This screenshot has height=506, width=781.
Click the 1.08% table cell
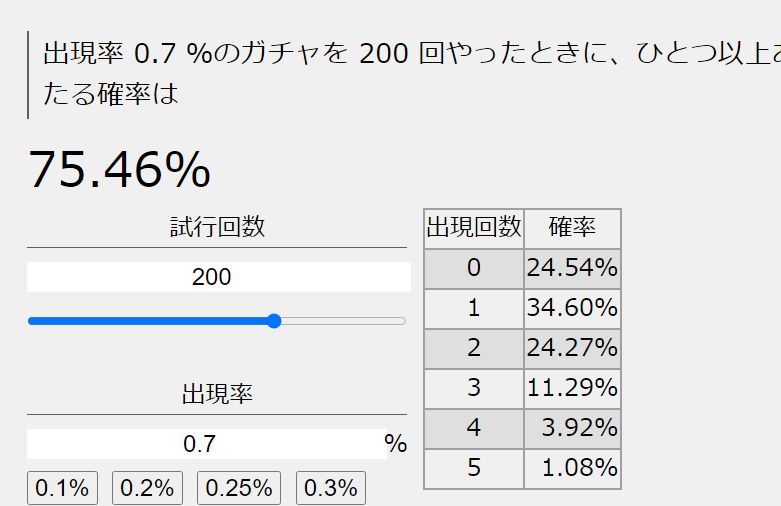point(572,468)
